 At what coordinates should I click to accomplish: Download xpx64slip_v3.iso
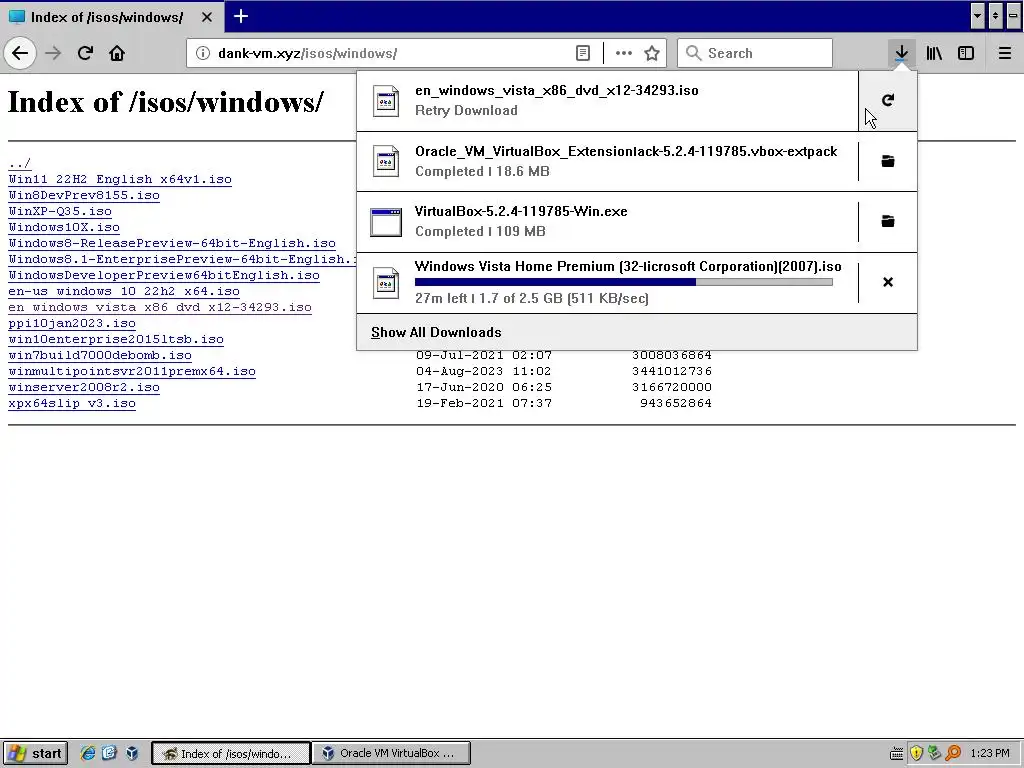(72, 403)
